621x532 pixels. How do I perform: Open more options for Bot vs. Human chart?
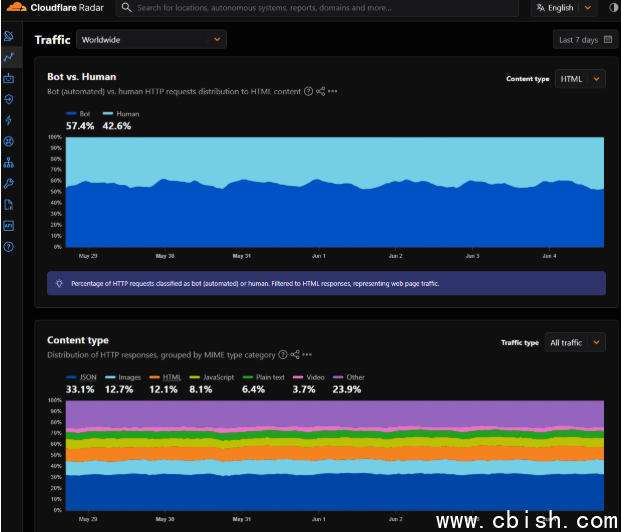coord(333,92)
